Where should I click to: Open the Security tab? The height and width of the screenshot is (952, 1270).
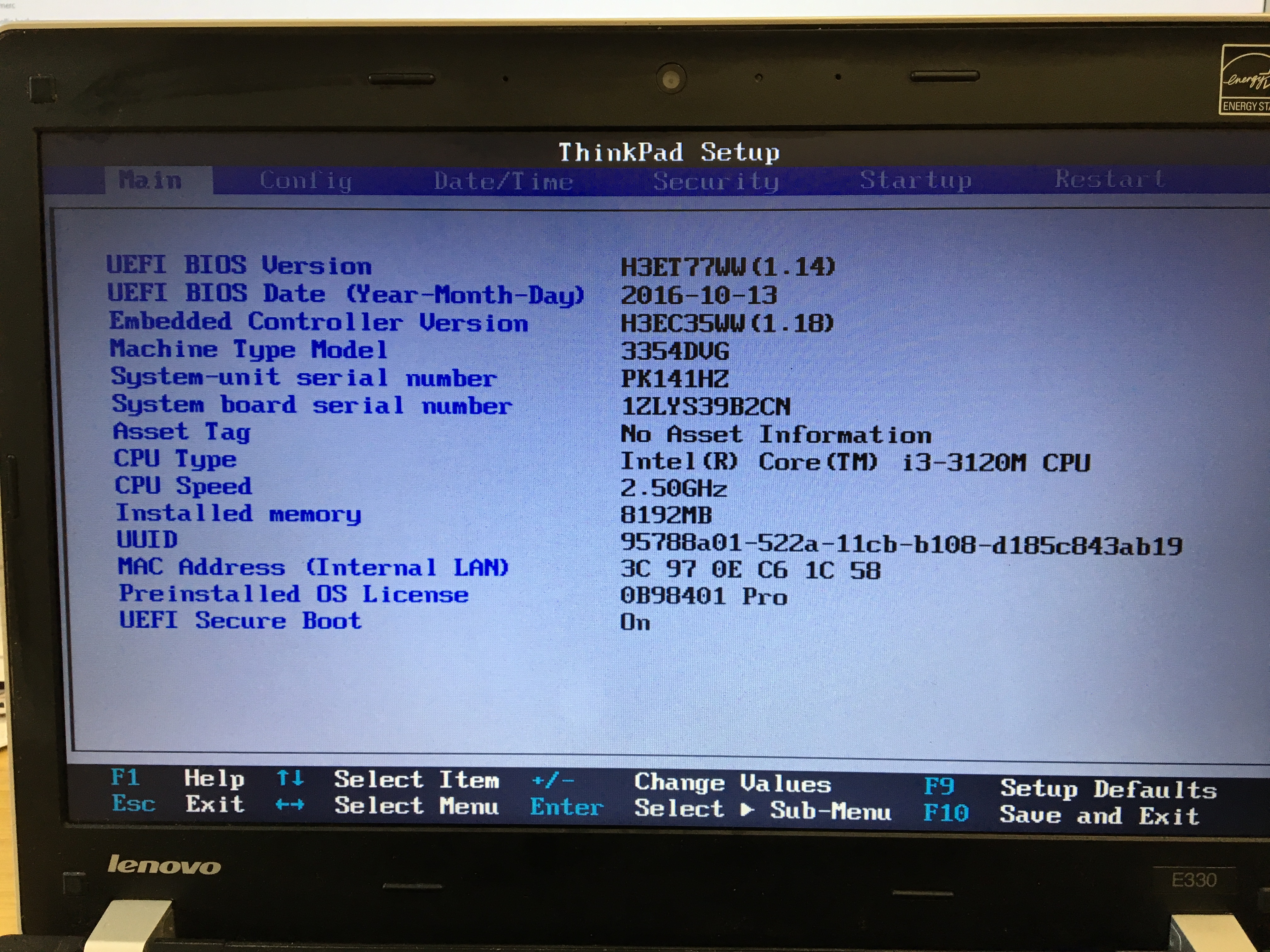(716, 181)
